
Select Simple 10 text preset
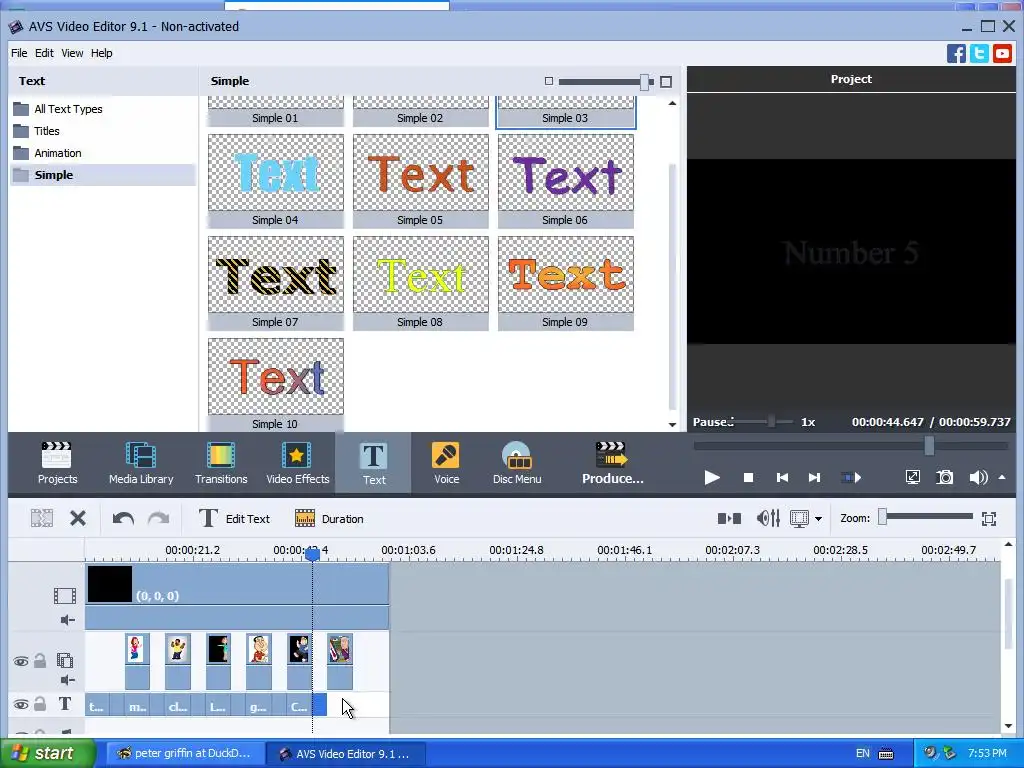click(x=276, y=384)
